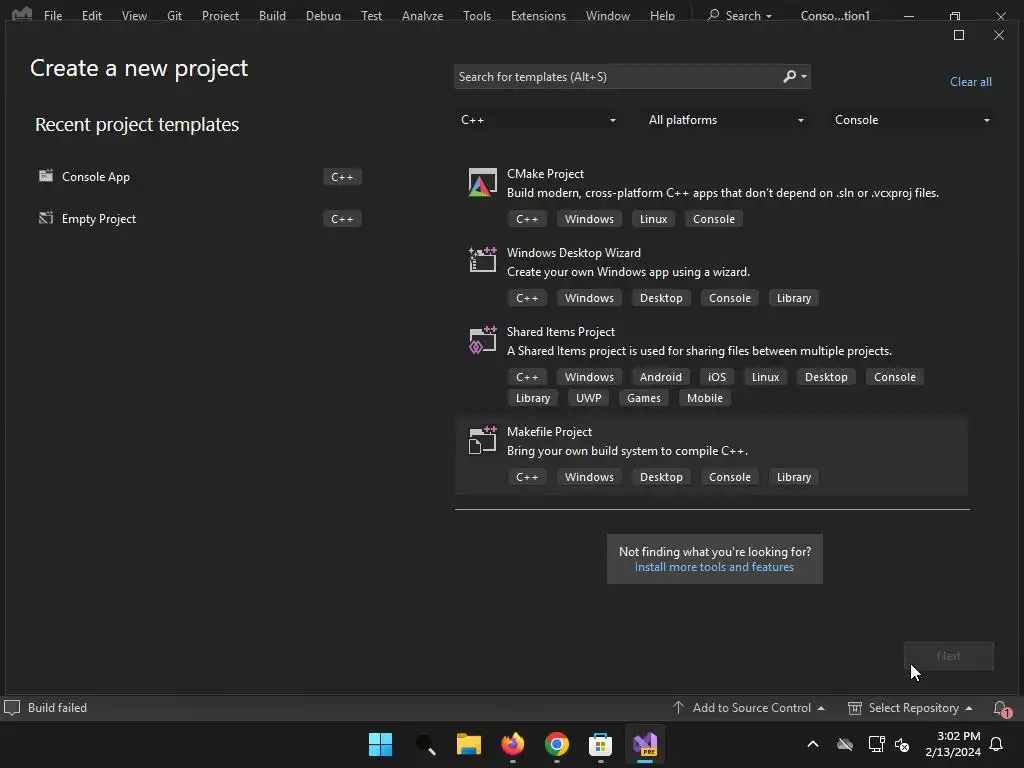Click the Clear all filters link

(970, 82)
